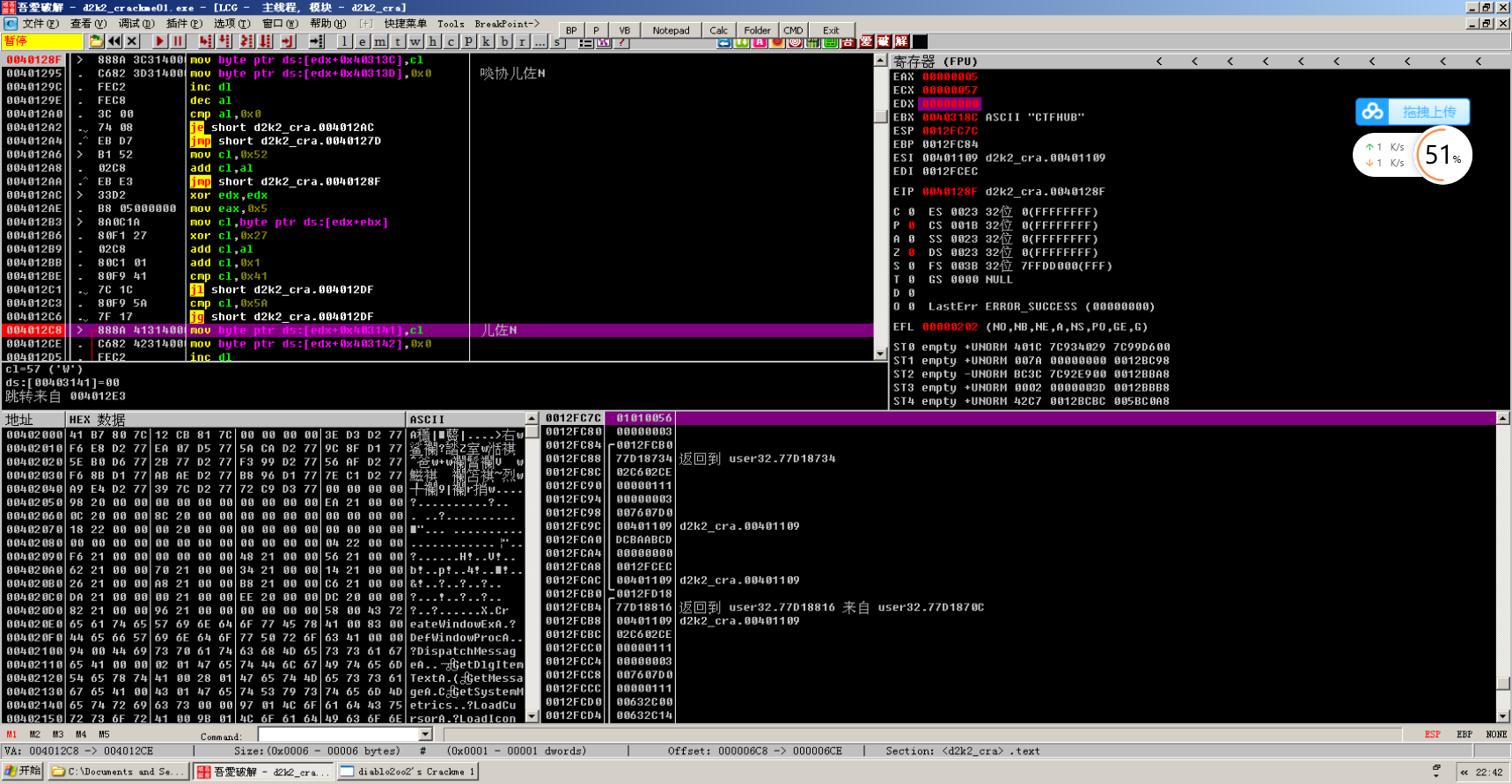The height and width of the screenshot is (784, 1512).
Task: Click the Notepad button
Action: pyautogui.click(x=671, y=30)
